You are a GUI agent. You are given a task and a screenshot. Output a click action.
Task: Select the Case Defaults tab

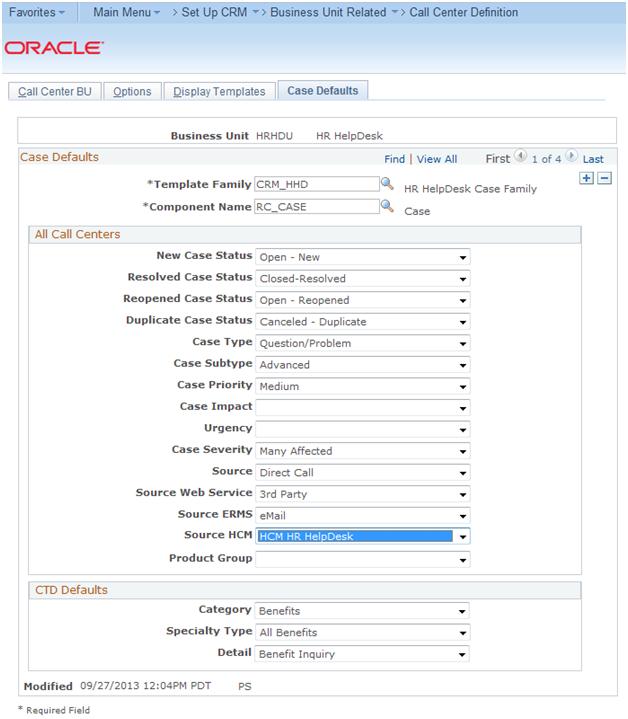pyautogui.click(x=322, y=90)
